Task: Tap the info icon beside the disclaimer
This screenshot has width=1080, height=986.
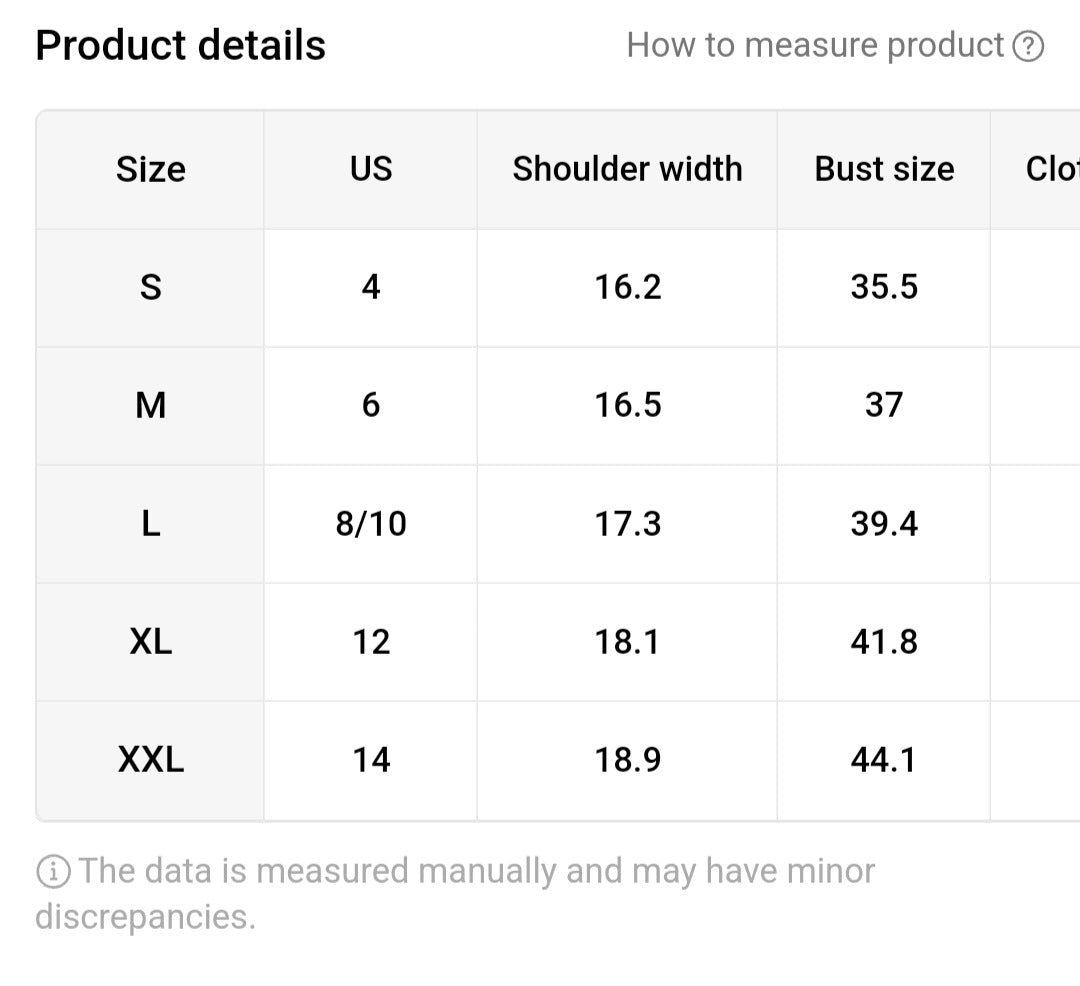Action: click(x=53, y=872)
